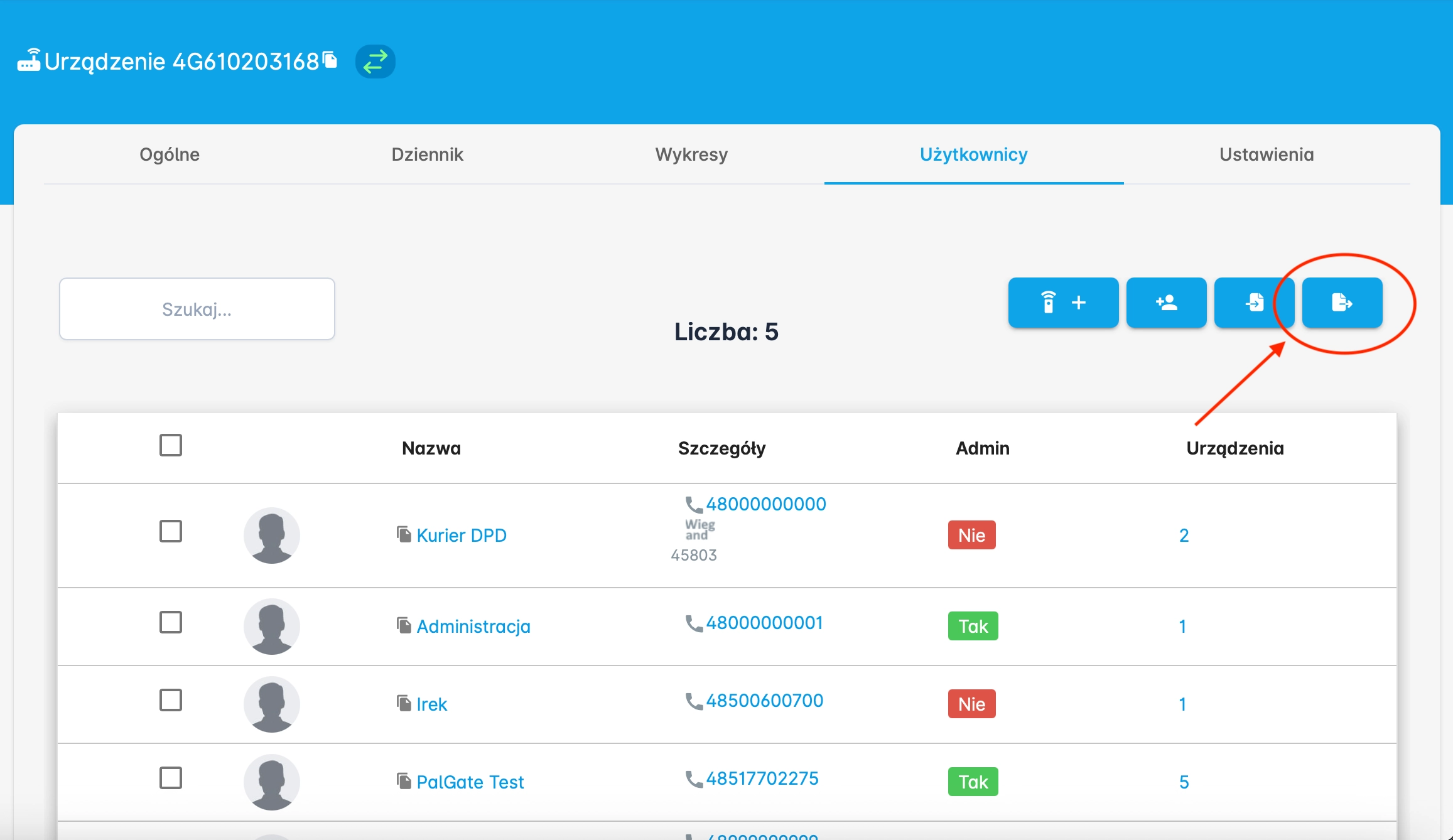The image size is (1453, 840).
Task: Switch to the Dziennik tab
Action: coord(427,154)
